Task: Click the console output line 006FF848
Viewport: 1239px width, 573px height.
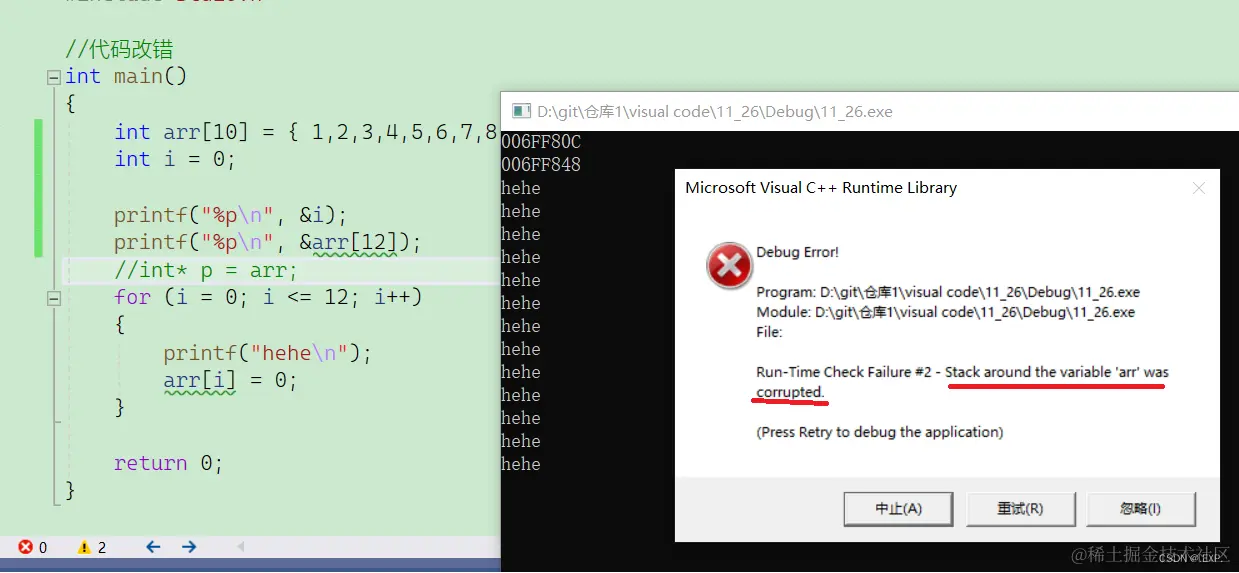Action: coord(541,165)
